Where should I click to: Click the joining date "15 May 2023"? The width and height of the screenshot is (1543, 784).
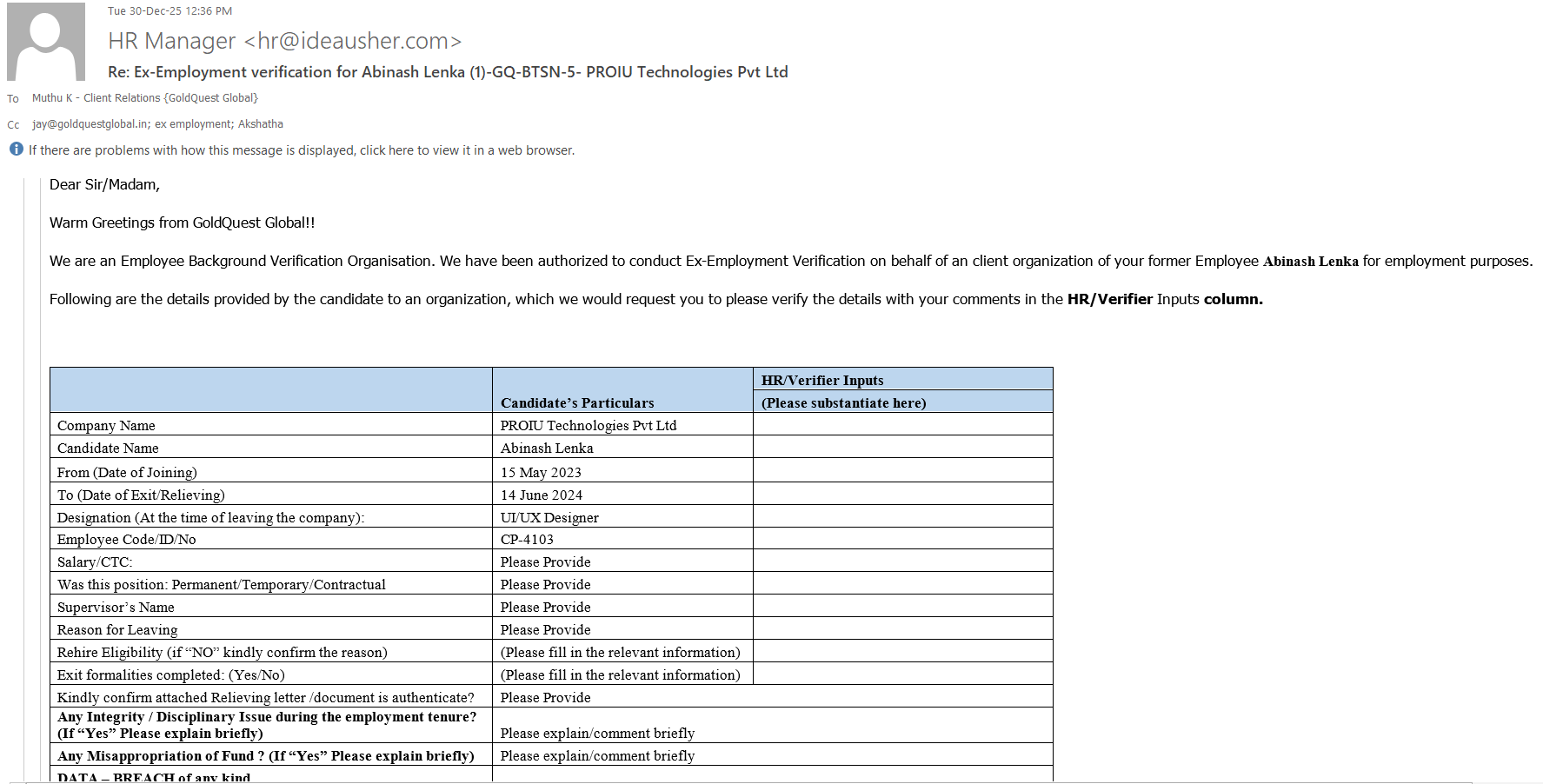pyautogui.click(x=541, y=473)
